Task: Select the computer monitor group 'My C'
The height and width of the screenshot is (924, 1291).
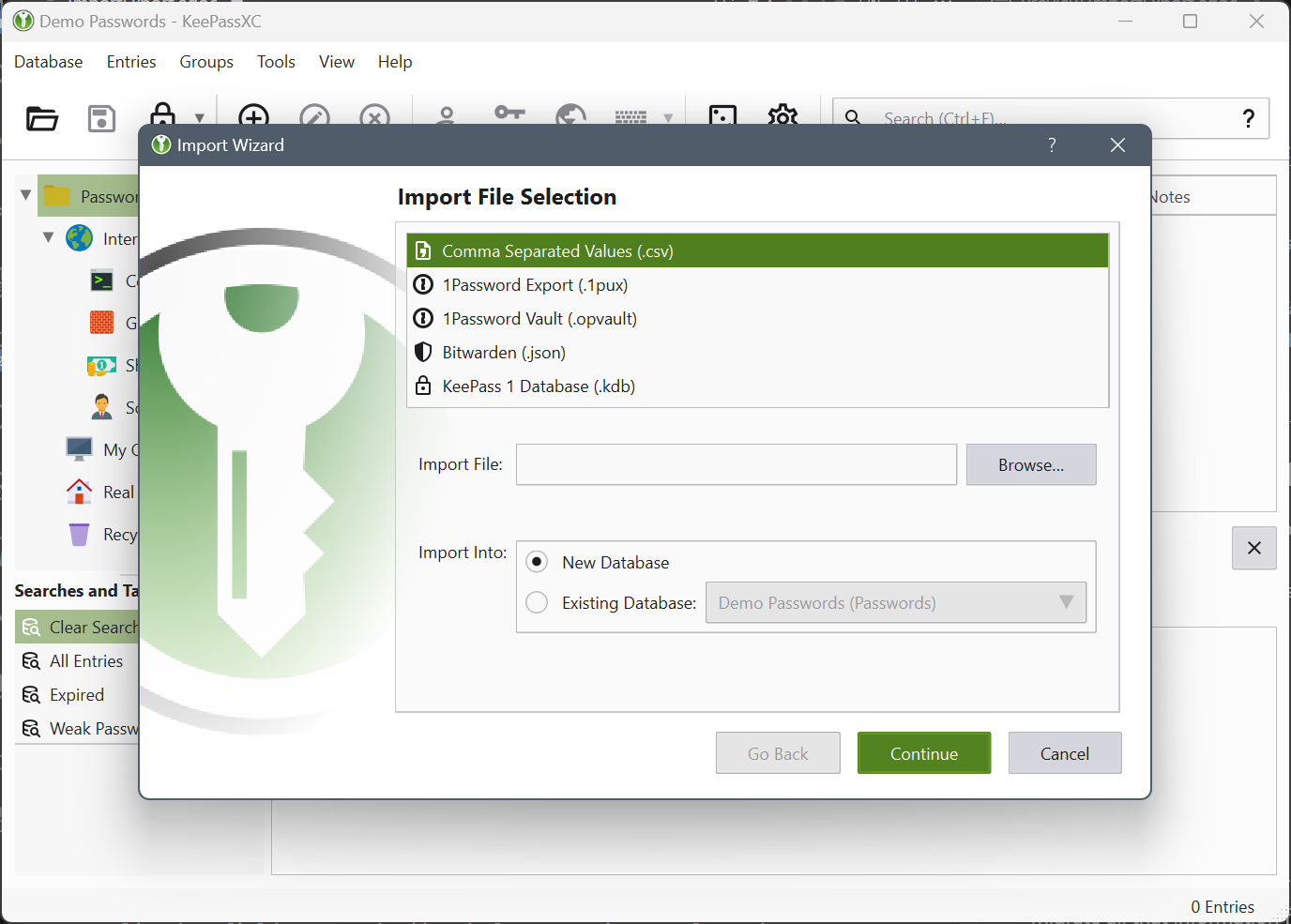Action: pos(102,449)
